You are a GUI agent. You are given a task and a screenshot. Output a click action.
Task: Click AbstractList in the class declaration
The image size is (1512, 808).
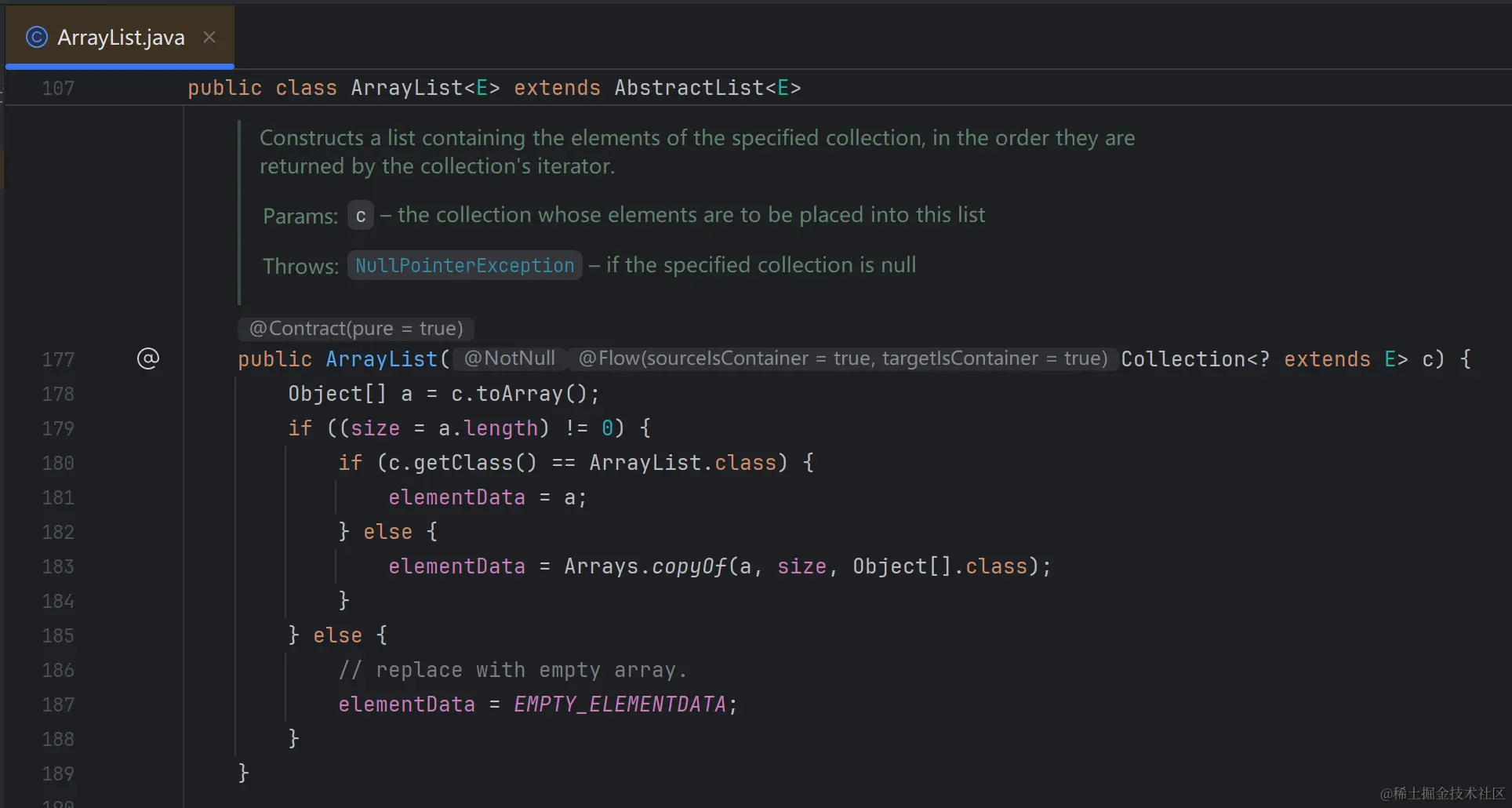(x=689, y=88)
